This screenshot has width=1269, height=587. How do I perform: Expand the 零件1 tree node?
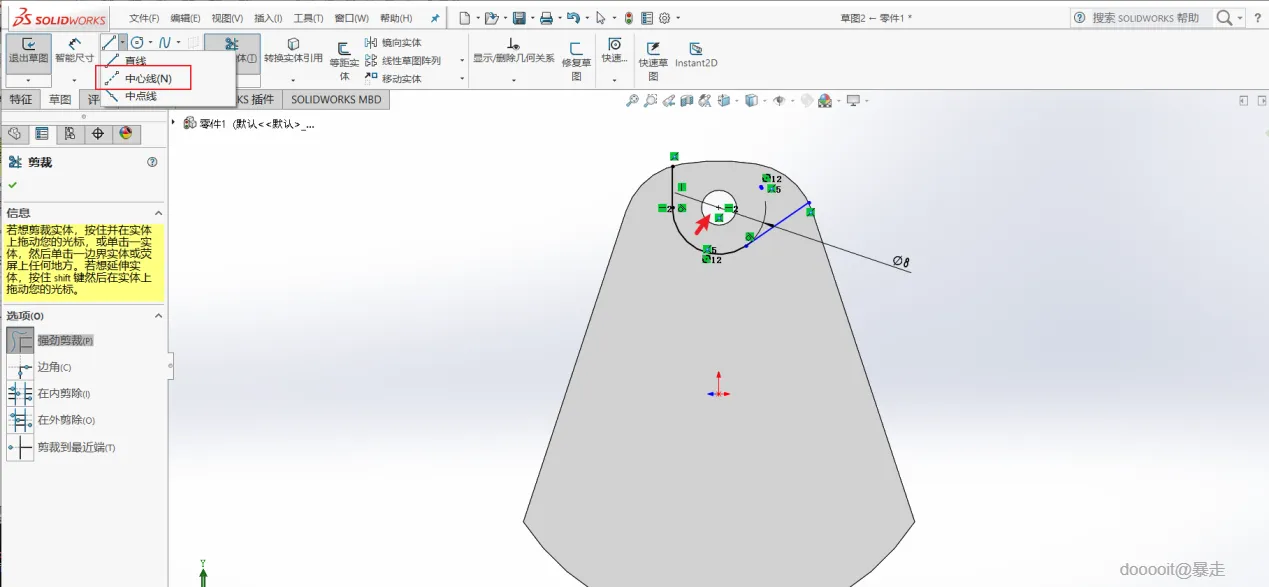tap(174, 123)
